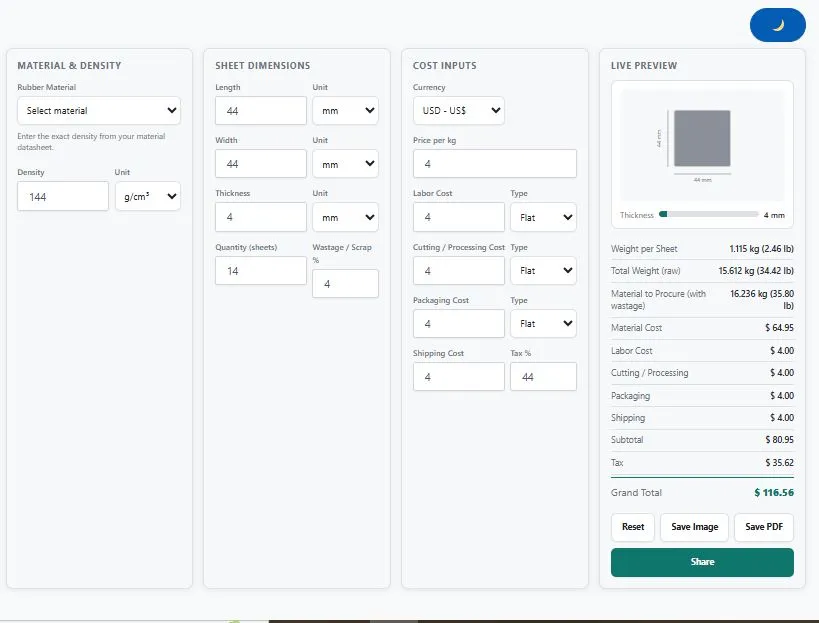
Task: Click the LIVE PREVIEW heading
Action: coord(644,66)
